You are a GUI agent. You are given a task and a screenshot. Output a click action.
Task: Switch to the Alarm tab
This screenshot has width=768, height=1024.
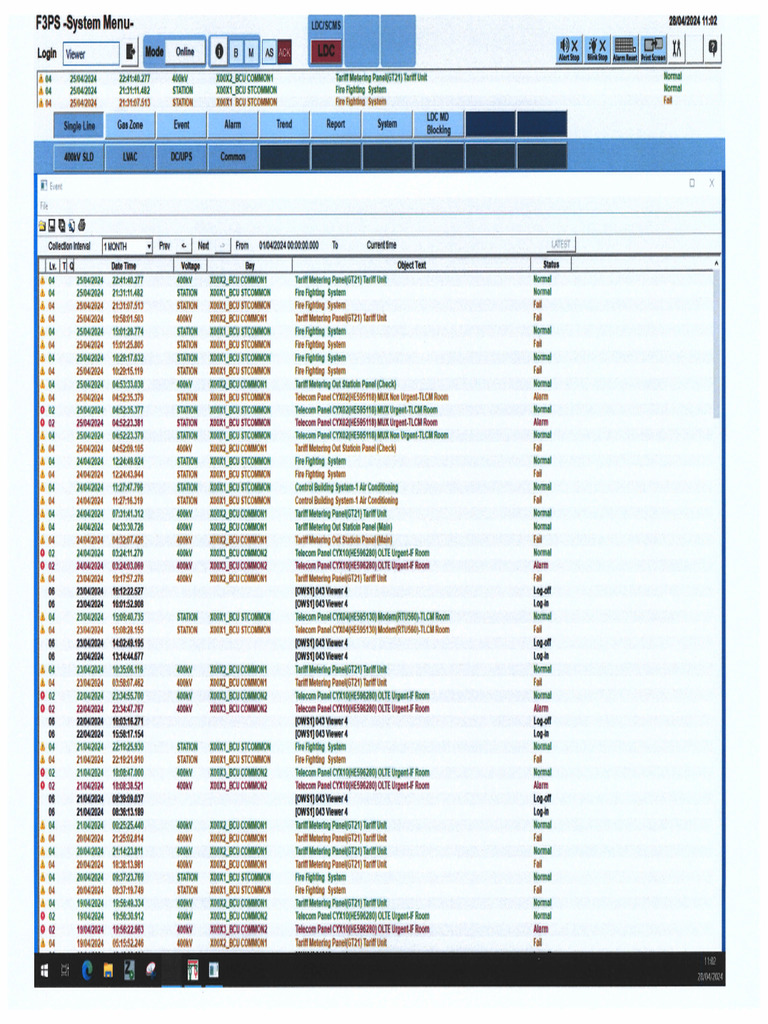click(232, 125)
